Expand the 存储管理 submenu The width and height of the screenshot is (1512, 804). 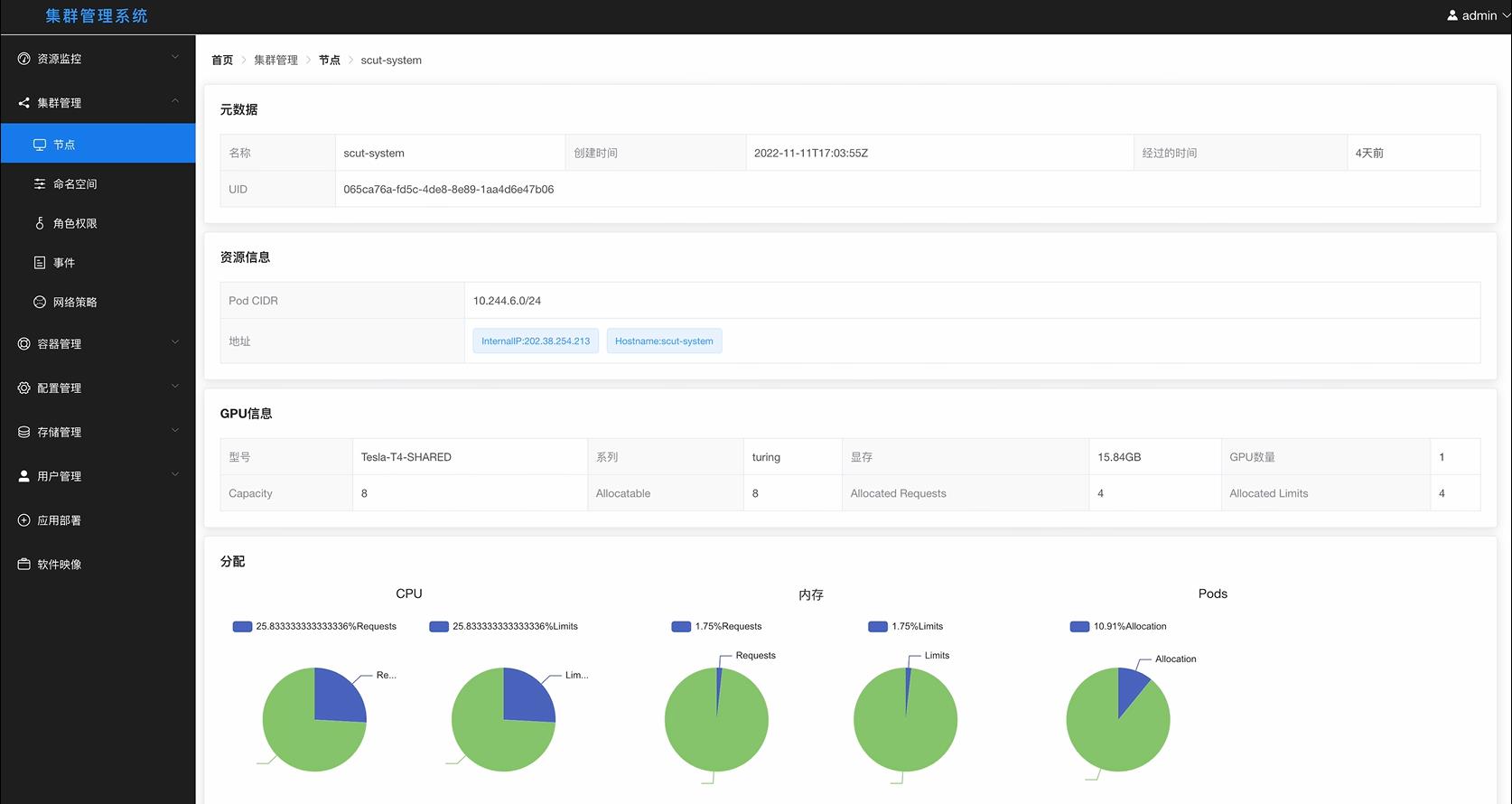coord(98,433)
